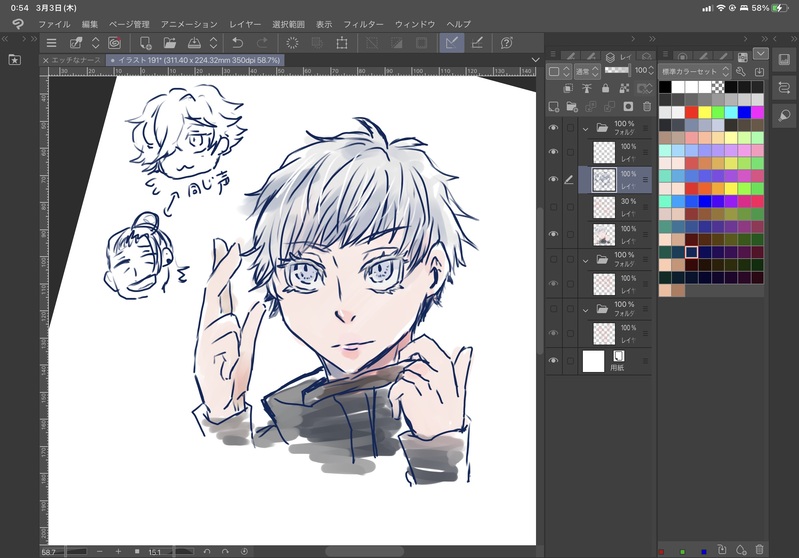Delete swatch with color set trash icon
The width and height of the screenshot is (799, 558).
(759, 549)
